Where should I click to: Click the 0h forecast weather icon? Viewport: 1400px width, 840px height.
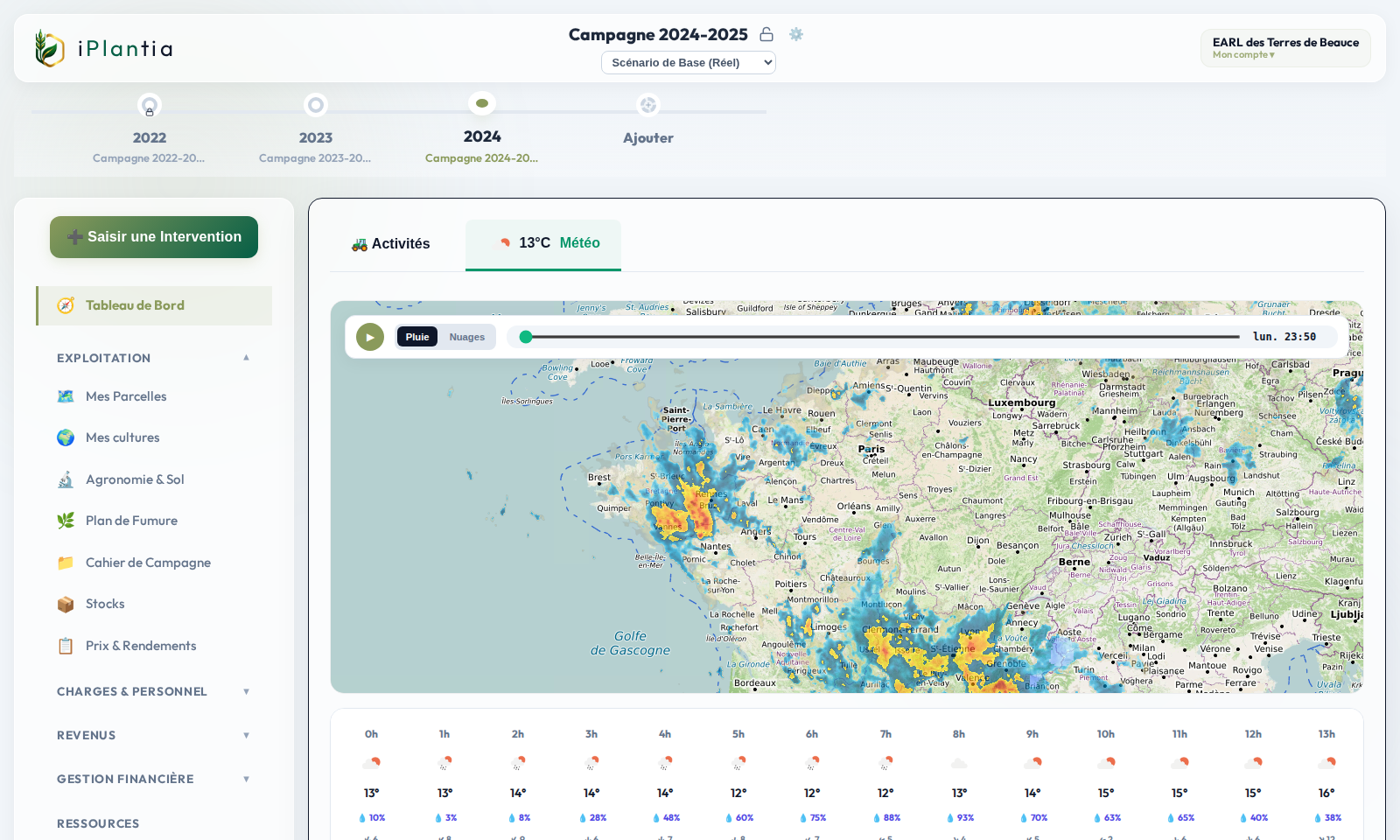372,763
